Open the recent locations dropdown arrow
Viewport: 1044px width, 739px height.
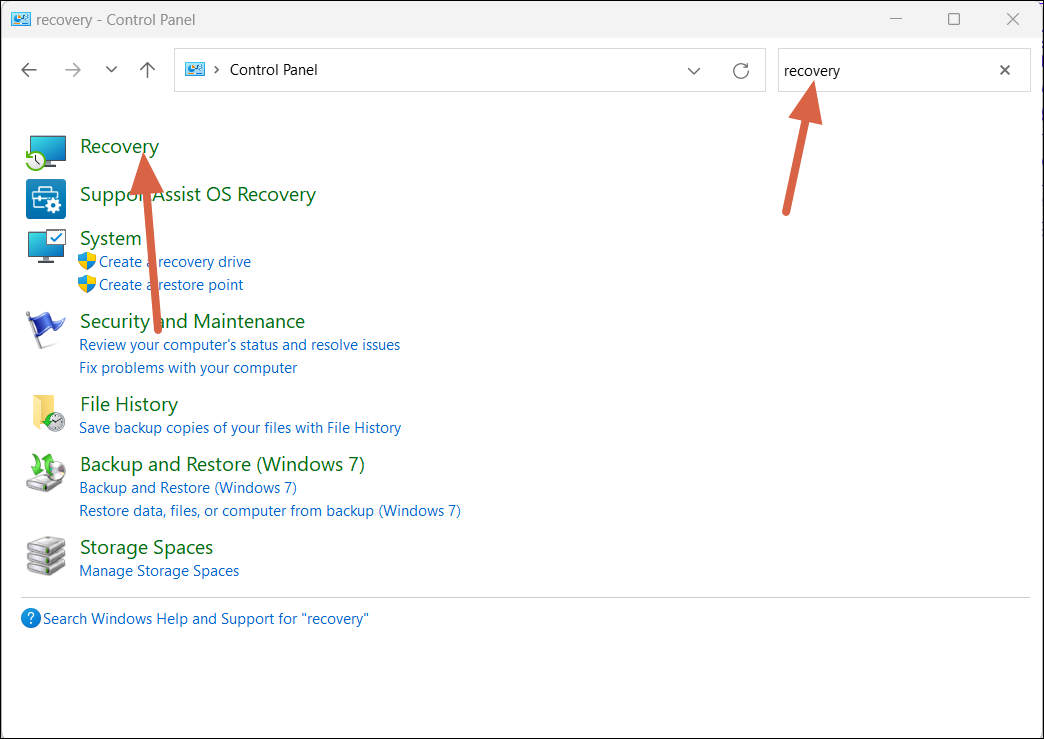tap(111, 70)
